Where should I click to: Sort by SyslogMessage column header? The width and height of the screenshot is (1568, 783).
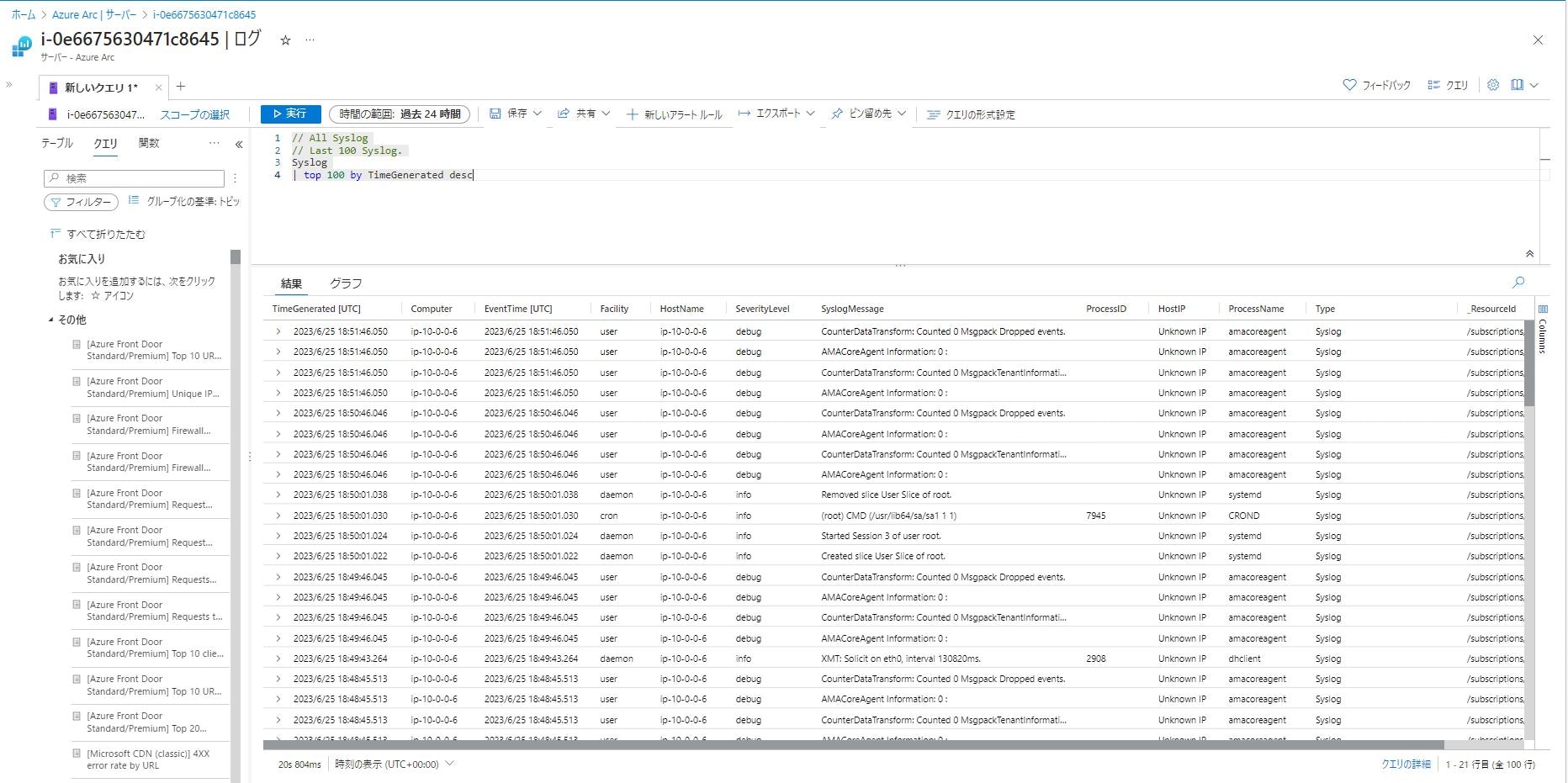click(x=852, y=309)
